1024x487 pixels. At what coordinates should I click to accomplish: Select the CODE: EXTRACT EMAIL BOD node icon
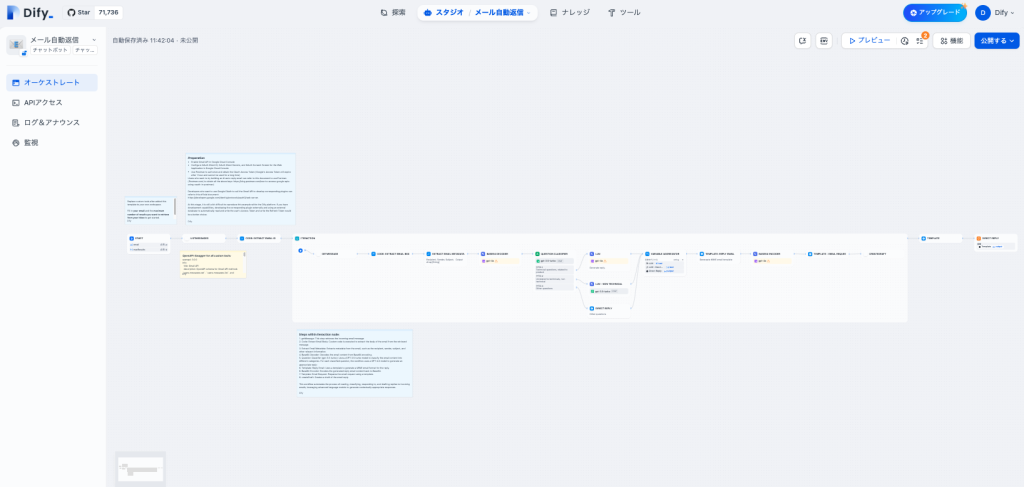[x=374, y=253]
